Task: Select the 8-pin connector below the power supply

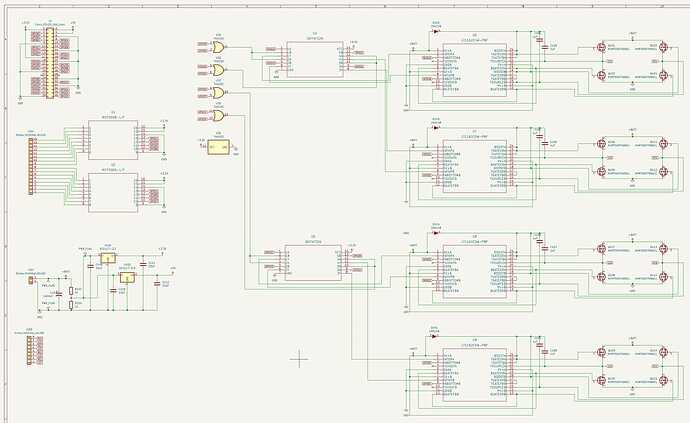Action: pos(29,350)
